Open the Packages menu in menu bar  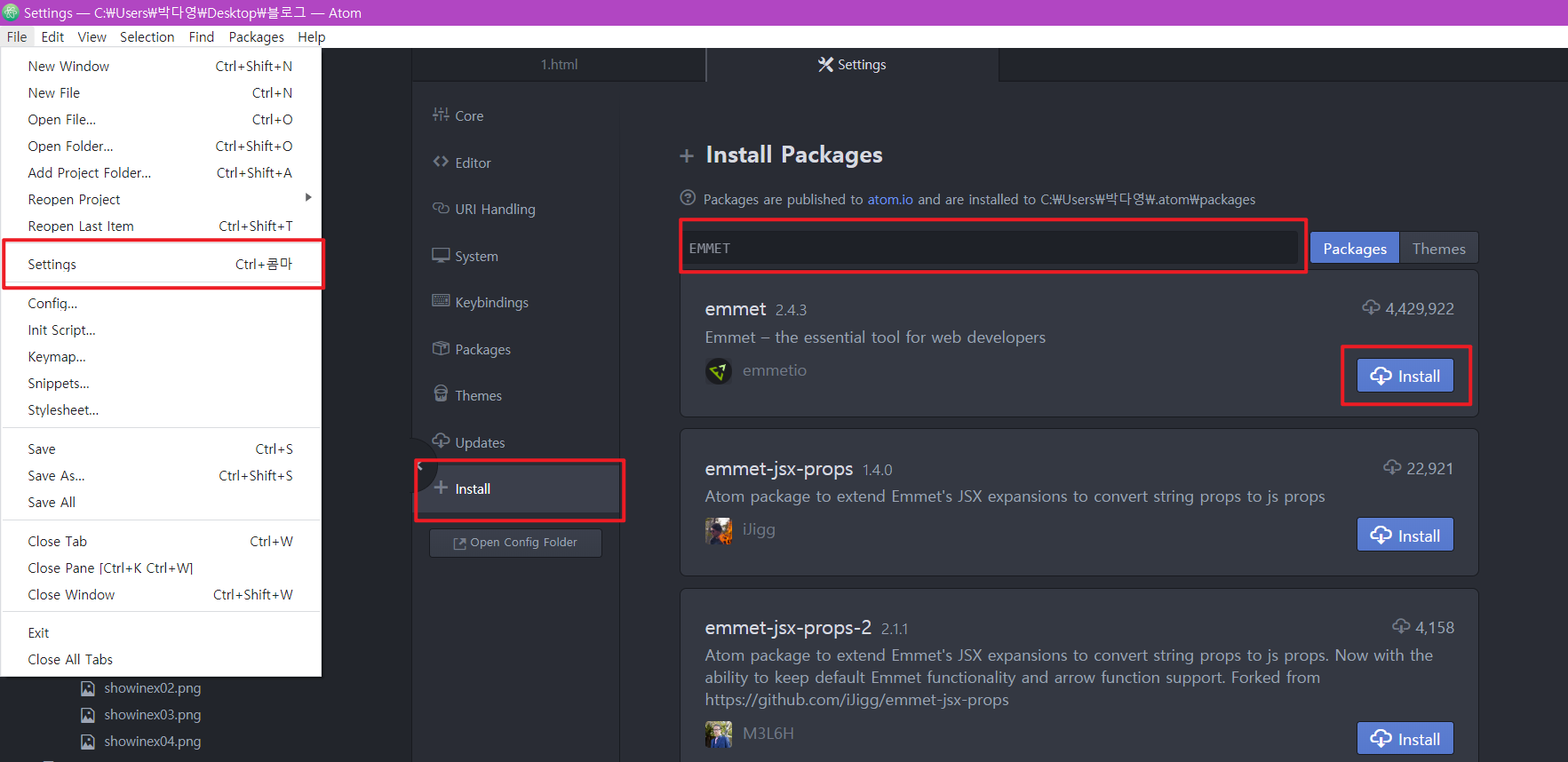coord(256,36)
